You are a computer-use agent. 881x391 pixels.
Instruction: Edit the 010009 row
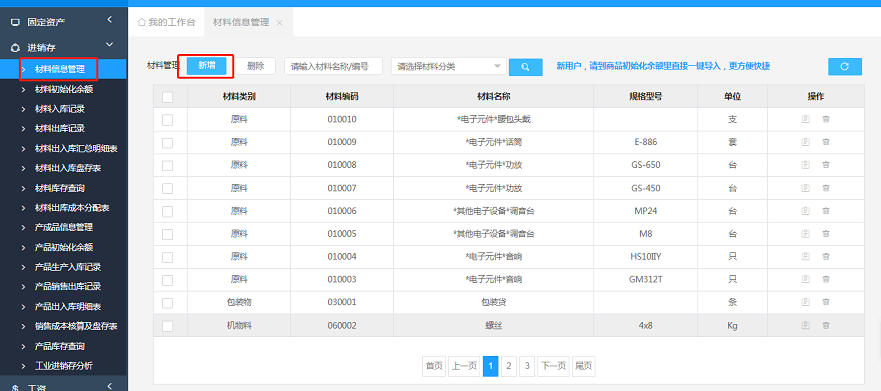(805, 142)
